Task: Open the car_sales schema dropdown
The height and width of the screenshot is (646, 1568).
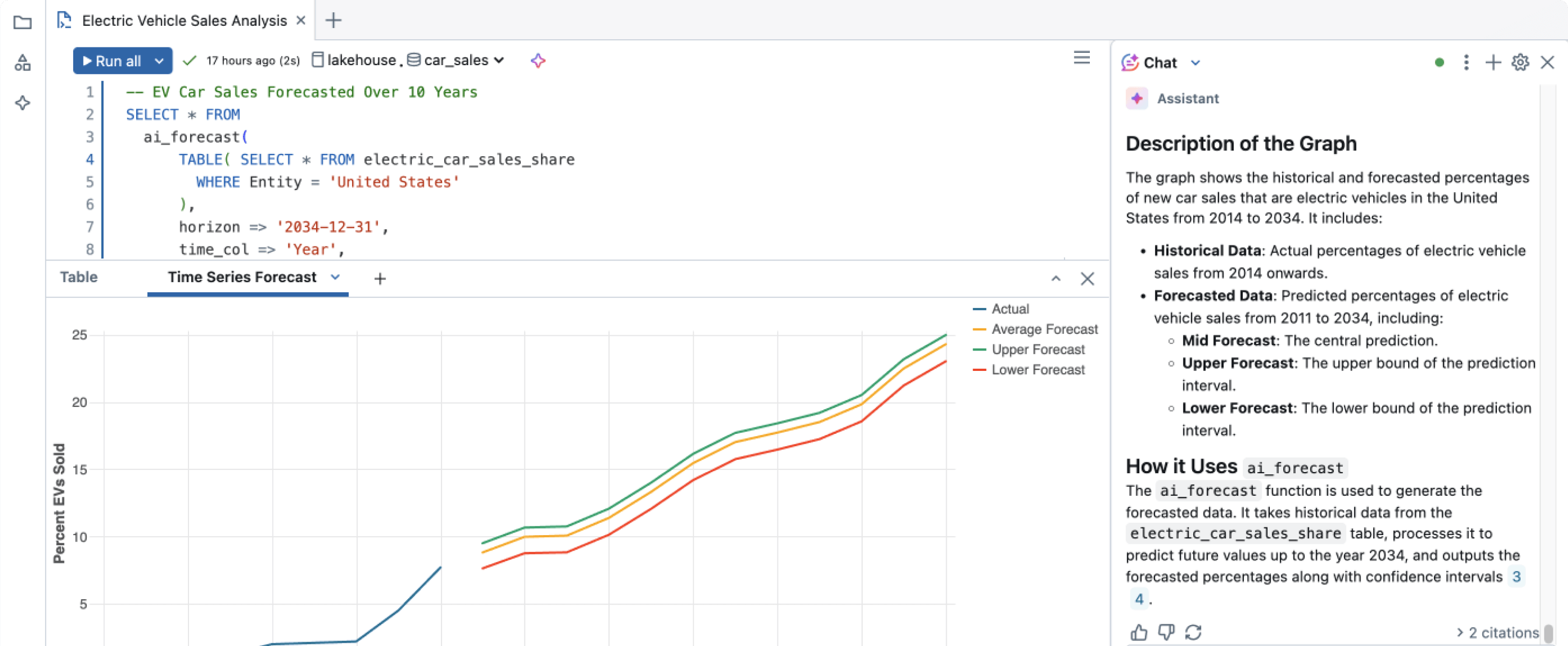Action: point(500,60)
